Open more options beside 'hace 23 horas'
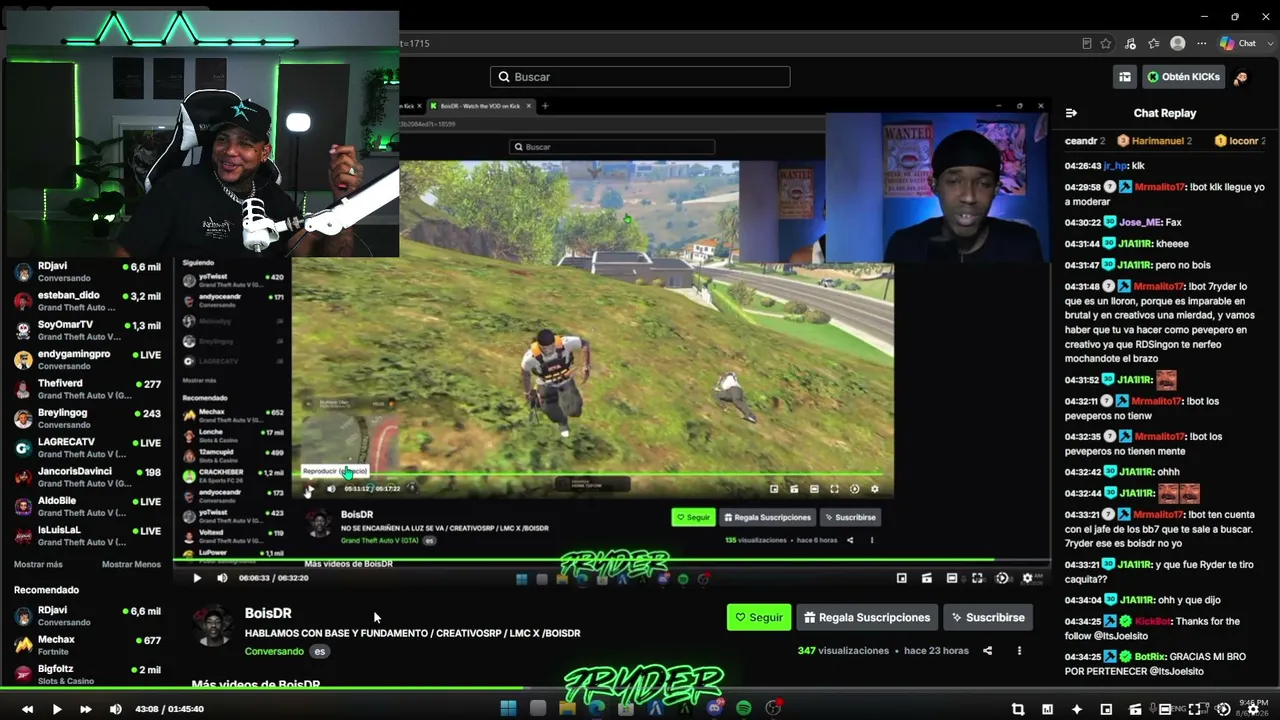 tap(1019, 651)
